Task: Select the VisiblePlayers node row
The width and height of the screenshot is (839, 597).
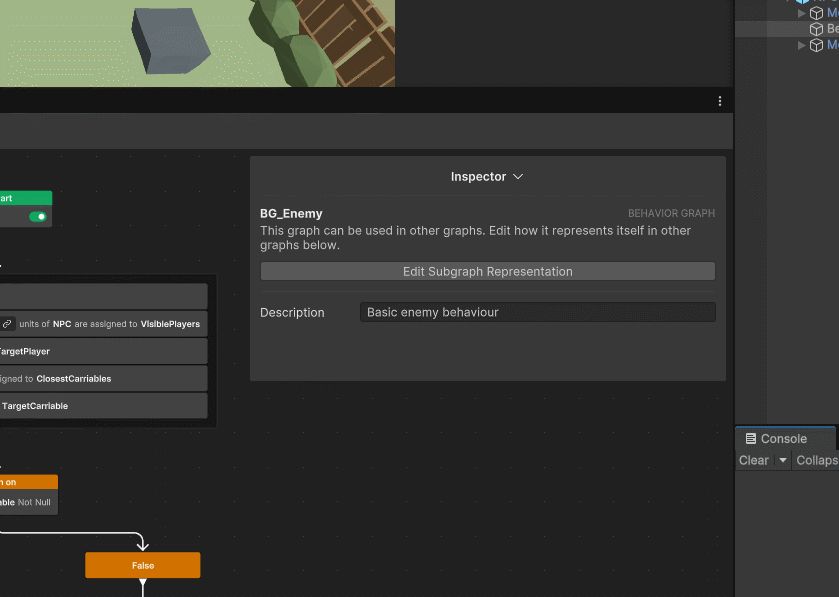Action: tap(103, 324)
